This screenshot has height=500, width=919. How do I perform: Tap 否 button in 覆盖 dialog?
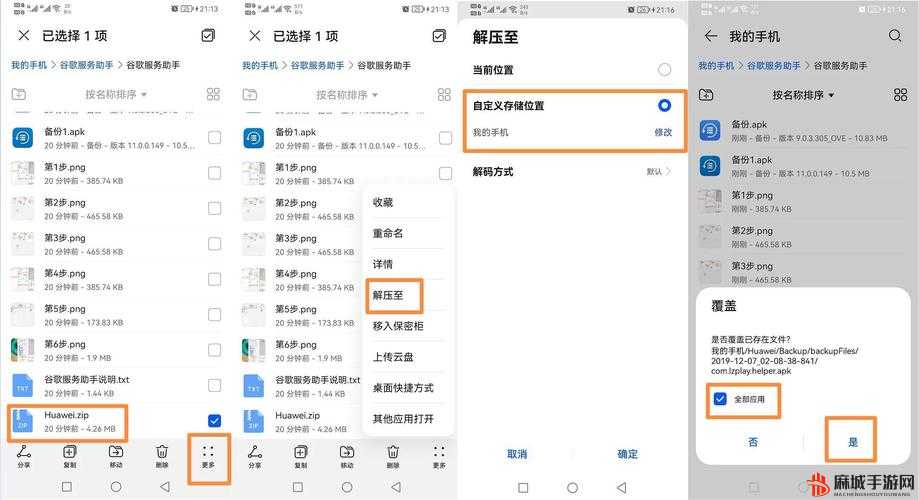click(753, 442)
